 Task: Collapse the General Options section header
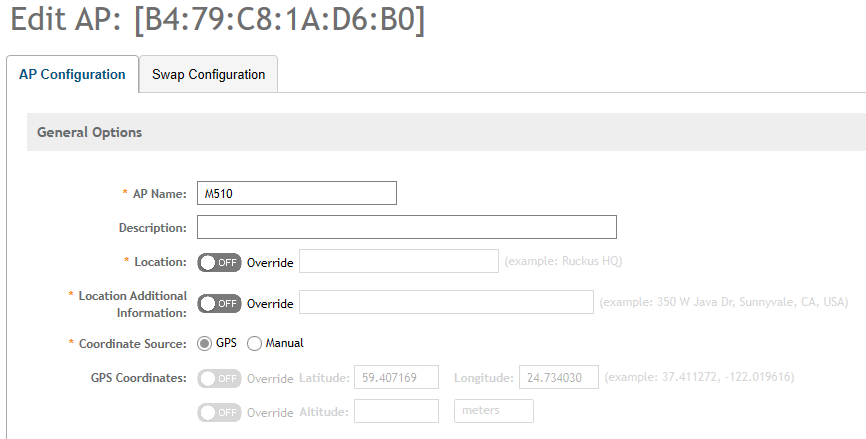click(90, 132)
